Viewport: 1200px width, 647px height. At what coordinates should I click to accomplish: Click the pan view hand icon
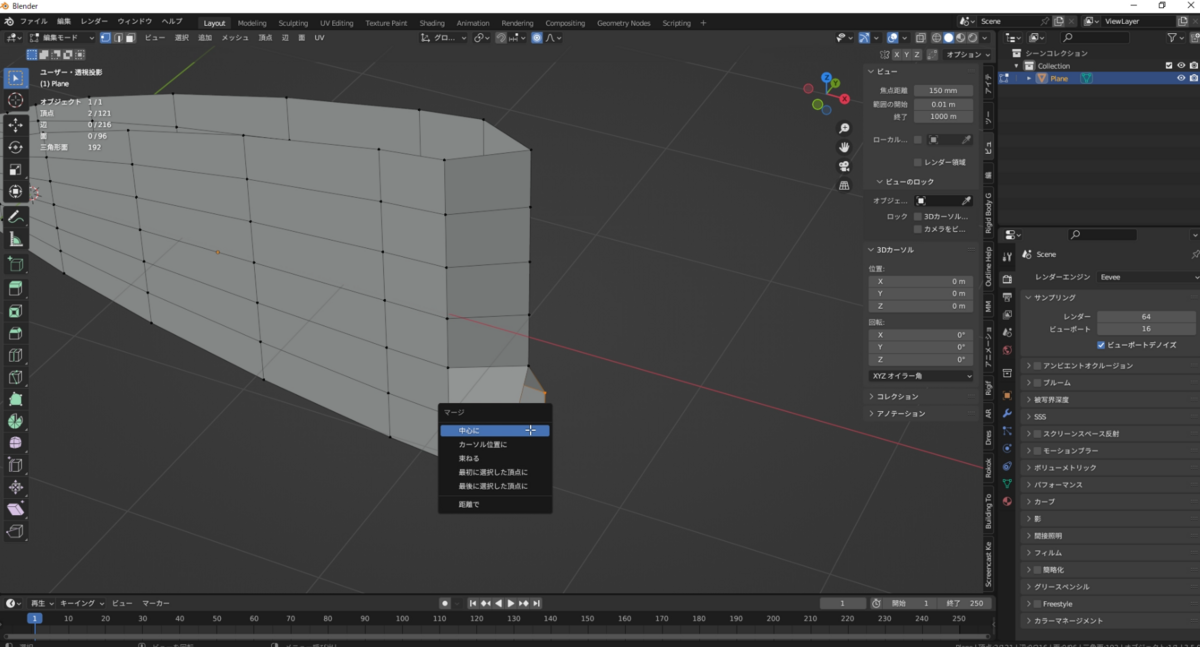pyautogui.click(x=845, y=147)
